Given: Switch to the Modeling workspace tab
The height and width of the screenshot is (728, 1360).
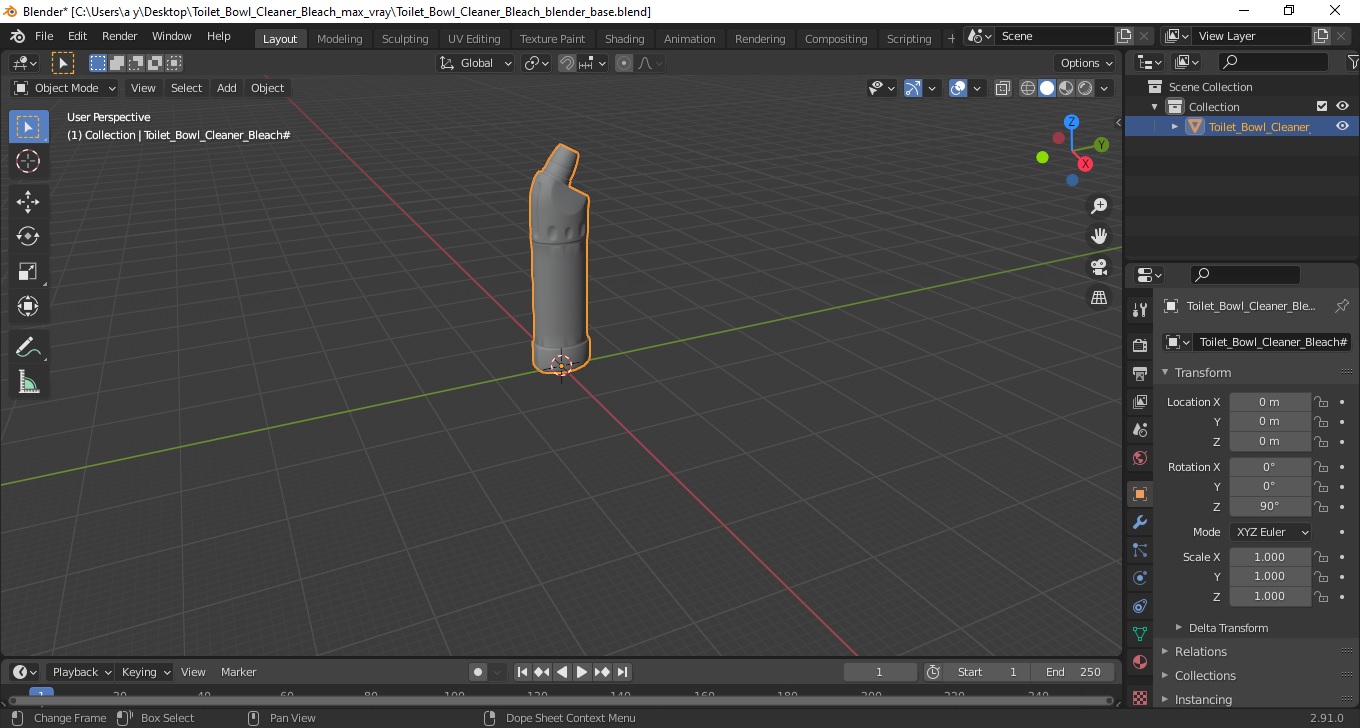Looking at the screenshot, I should click(339, 39).
